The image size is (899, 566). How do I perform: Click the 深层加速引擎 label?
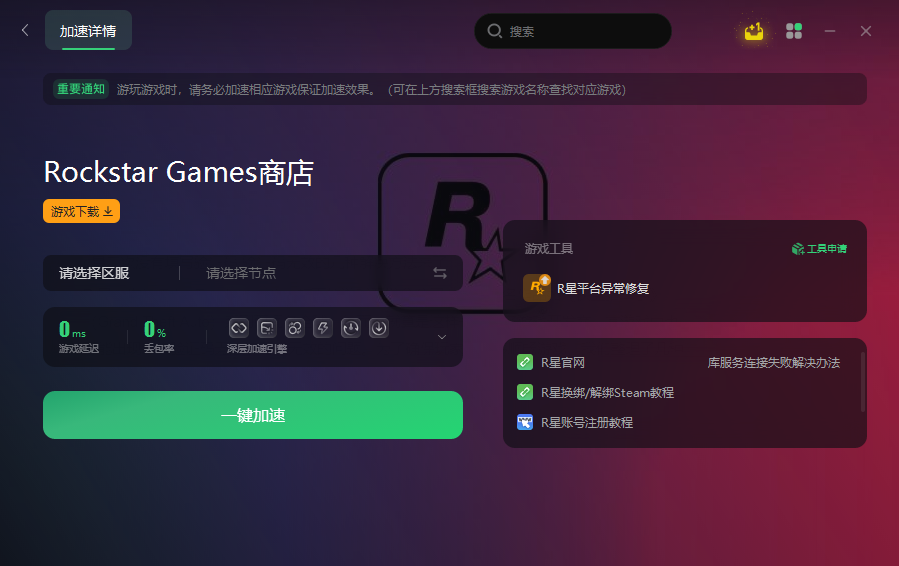257,349
